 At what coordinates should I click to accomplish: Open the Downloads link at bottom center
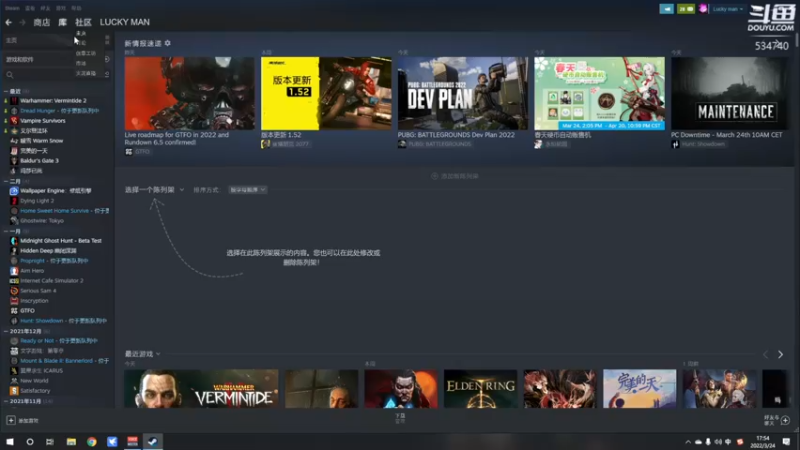[400, 418]
